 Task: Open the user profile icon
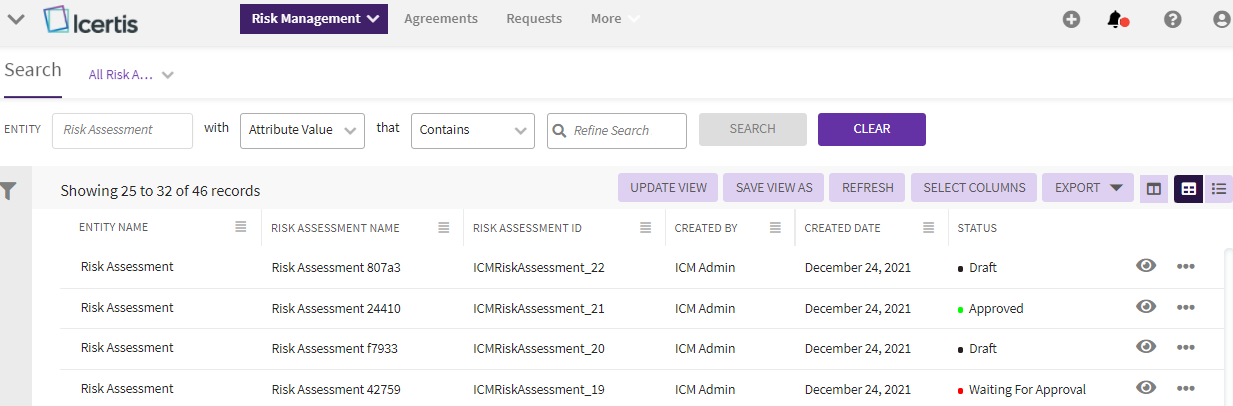(1221, 19)
